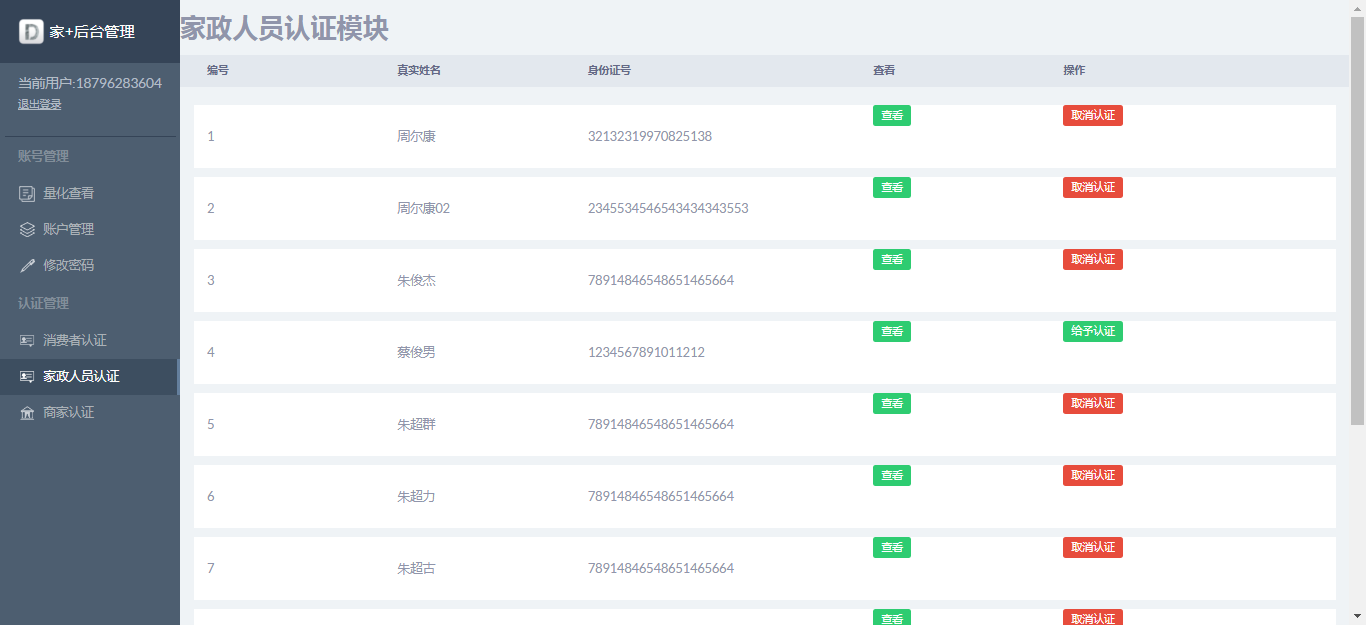The height and width of the screenshot is (625, 1366).
Task: Click the 消费者认证 card icon
Action: point(27,340)
